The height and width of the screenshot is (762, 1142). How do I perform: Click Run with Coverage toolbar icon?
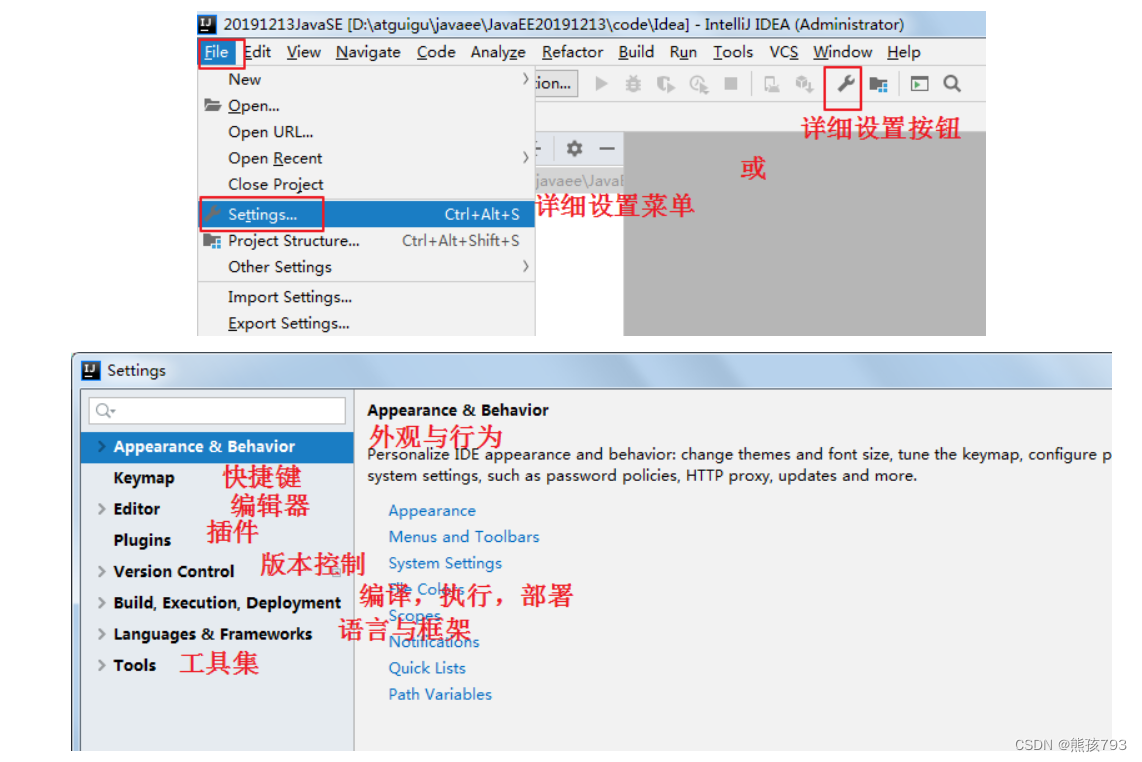[666, 85]
